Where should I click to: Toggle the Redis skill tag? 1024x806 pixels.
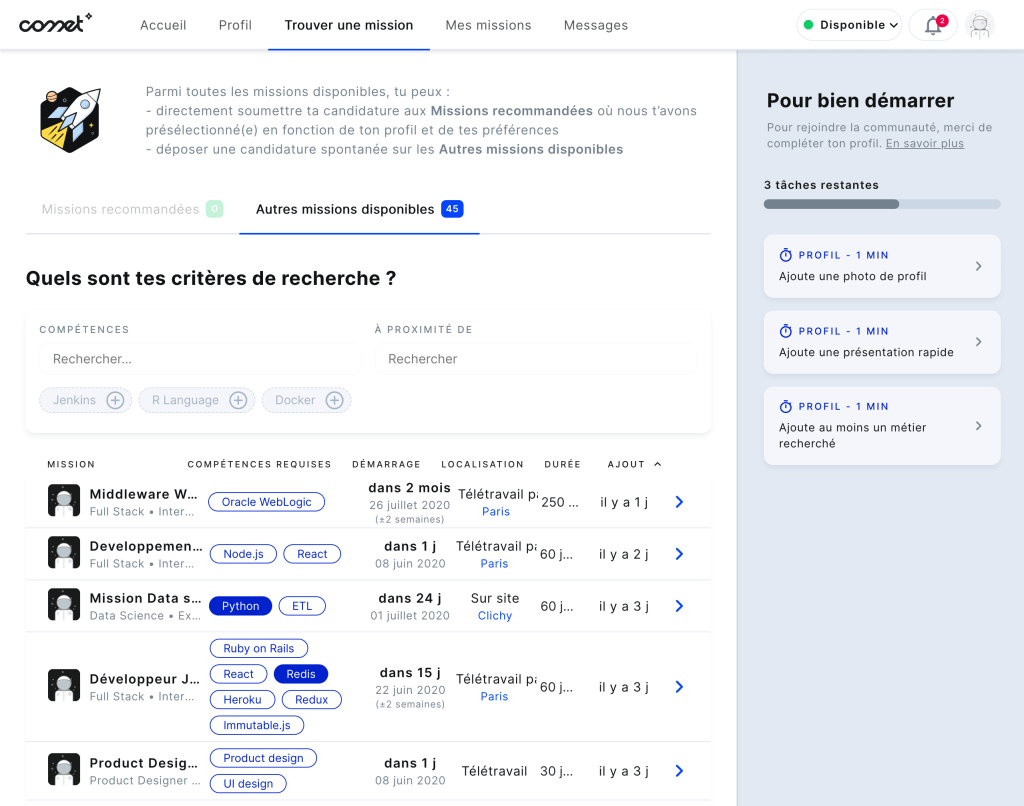coord(301,674)
